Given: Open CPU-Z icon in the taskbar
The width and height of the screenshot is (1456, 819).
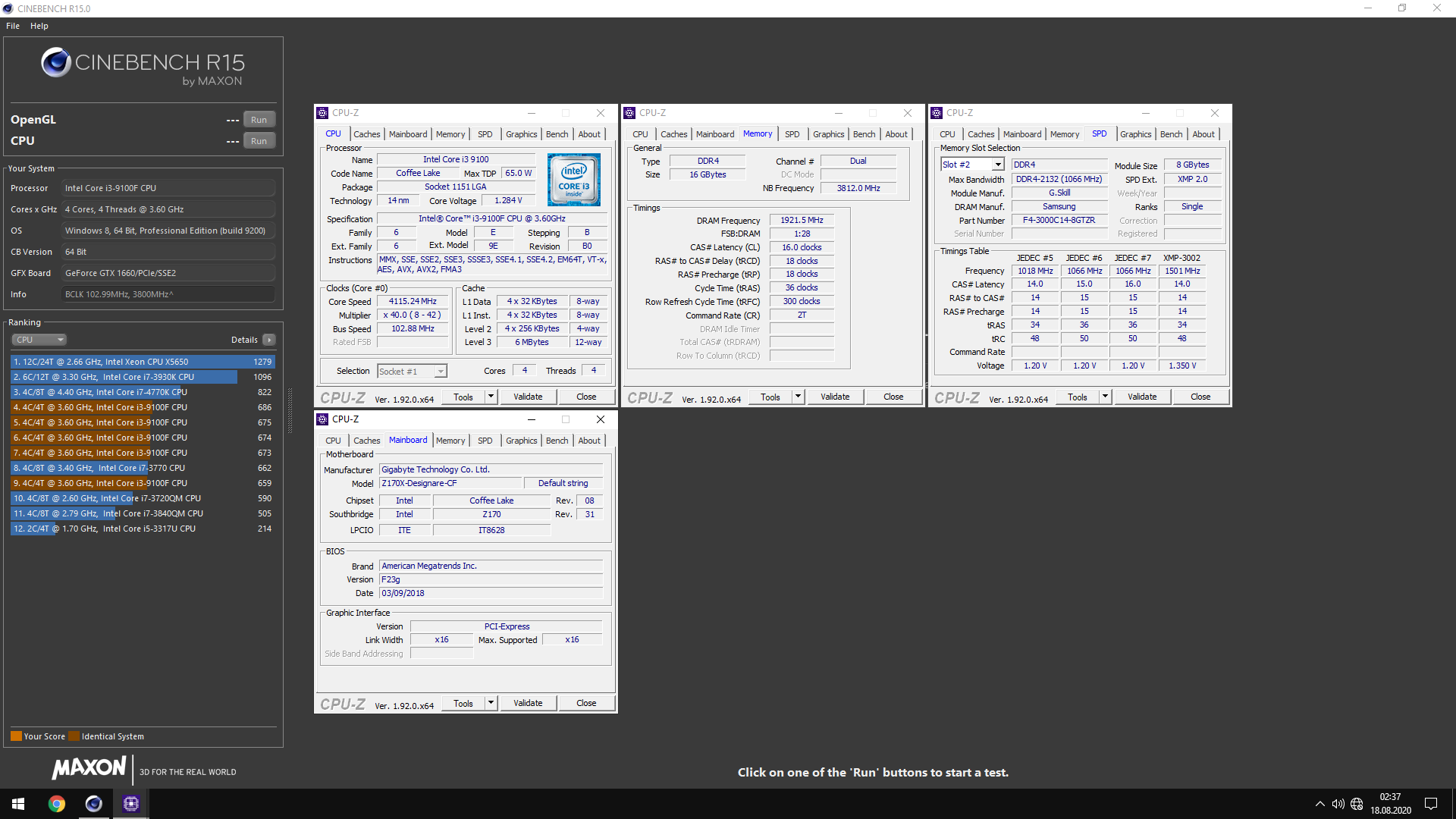Looking at the screenshot, I should point(131,804).
